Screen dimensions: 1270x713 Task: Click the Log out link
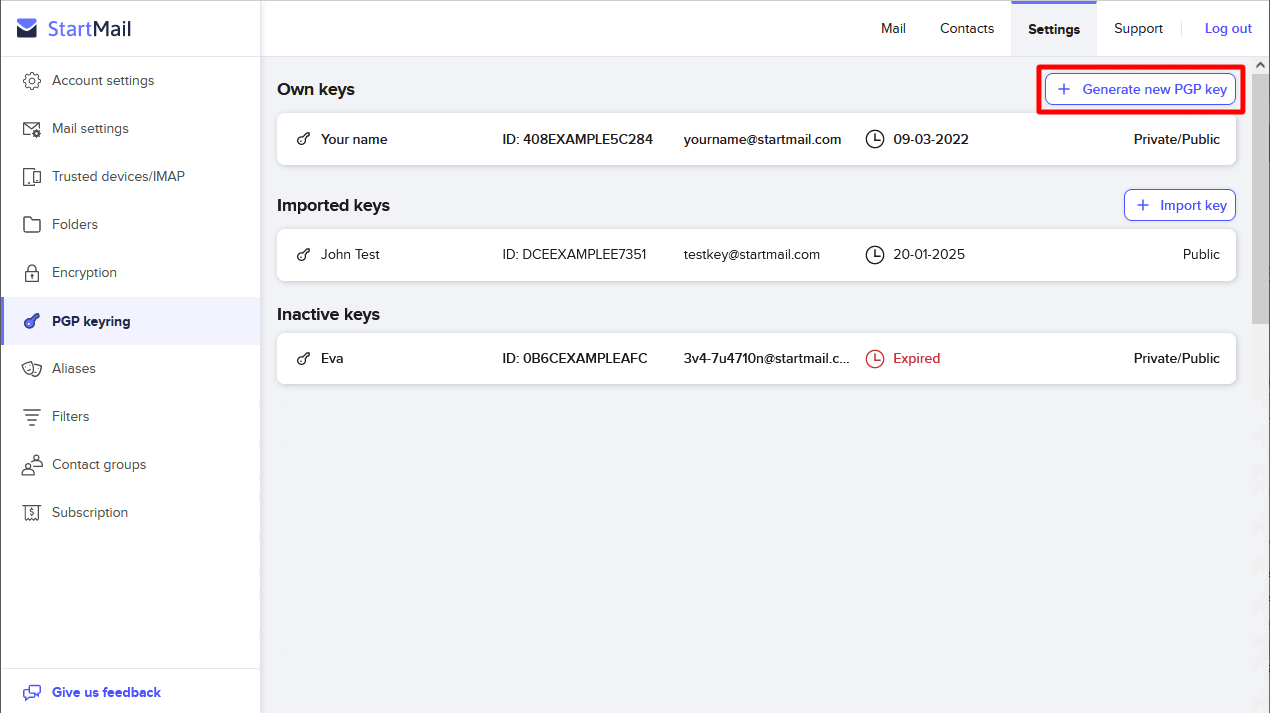tap(1228, 29)
